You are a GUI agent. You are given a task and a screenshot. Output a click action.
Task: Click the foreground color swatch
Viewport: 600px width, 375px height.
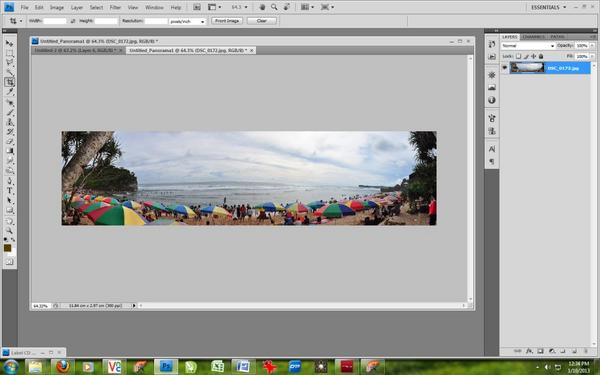8,248
